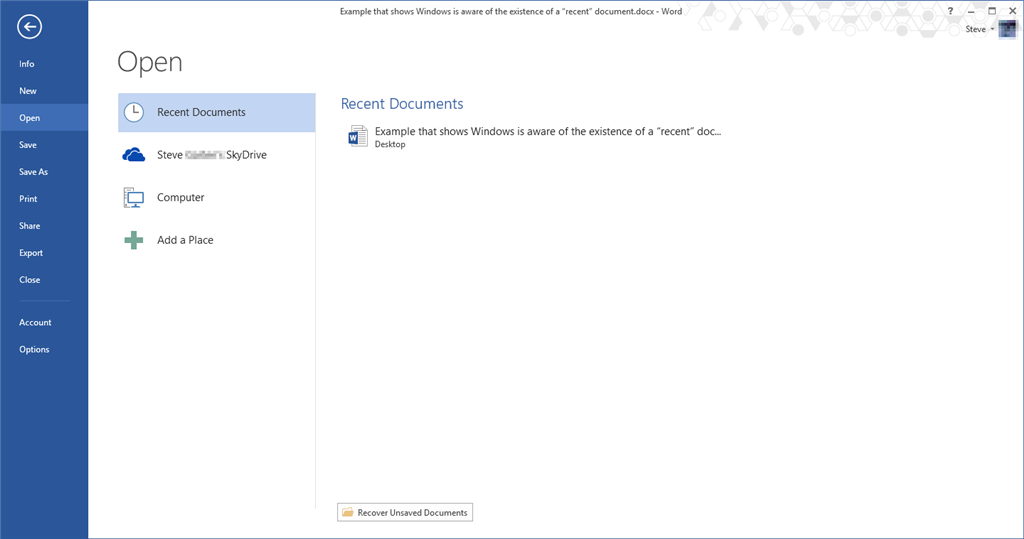Click the green plus Add a Place icon
The width and height of the screenshot is (1024, 539).
(134, 240)
